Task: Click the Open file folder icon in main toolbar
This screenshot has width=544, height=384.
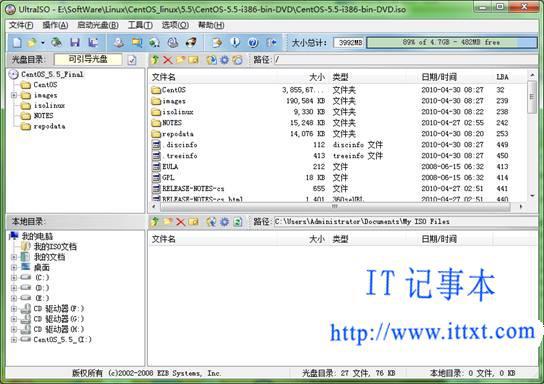Action: coord(32,42)
